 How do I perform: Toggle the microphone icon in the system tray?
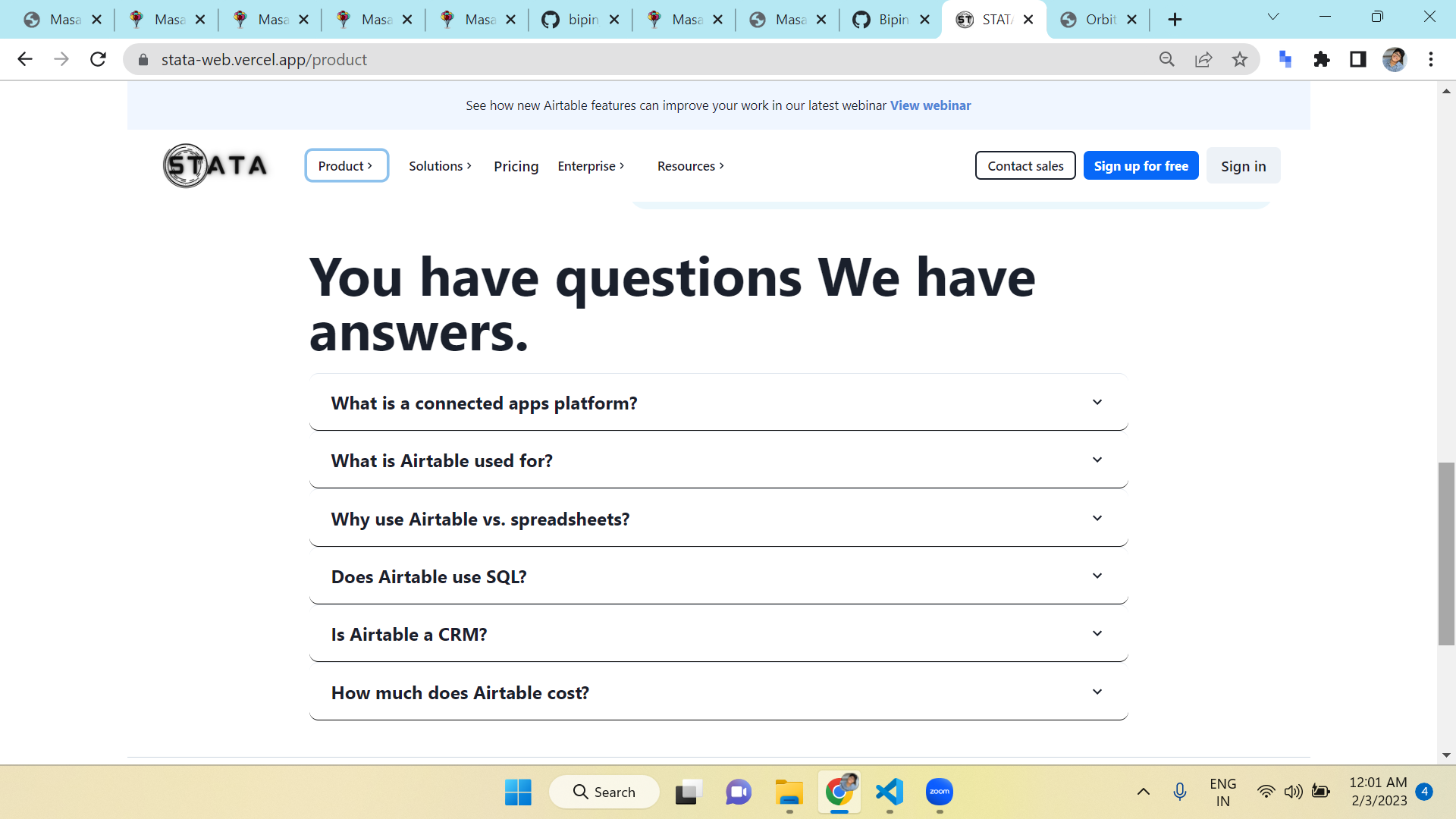(1180, 792)
